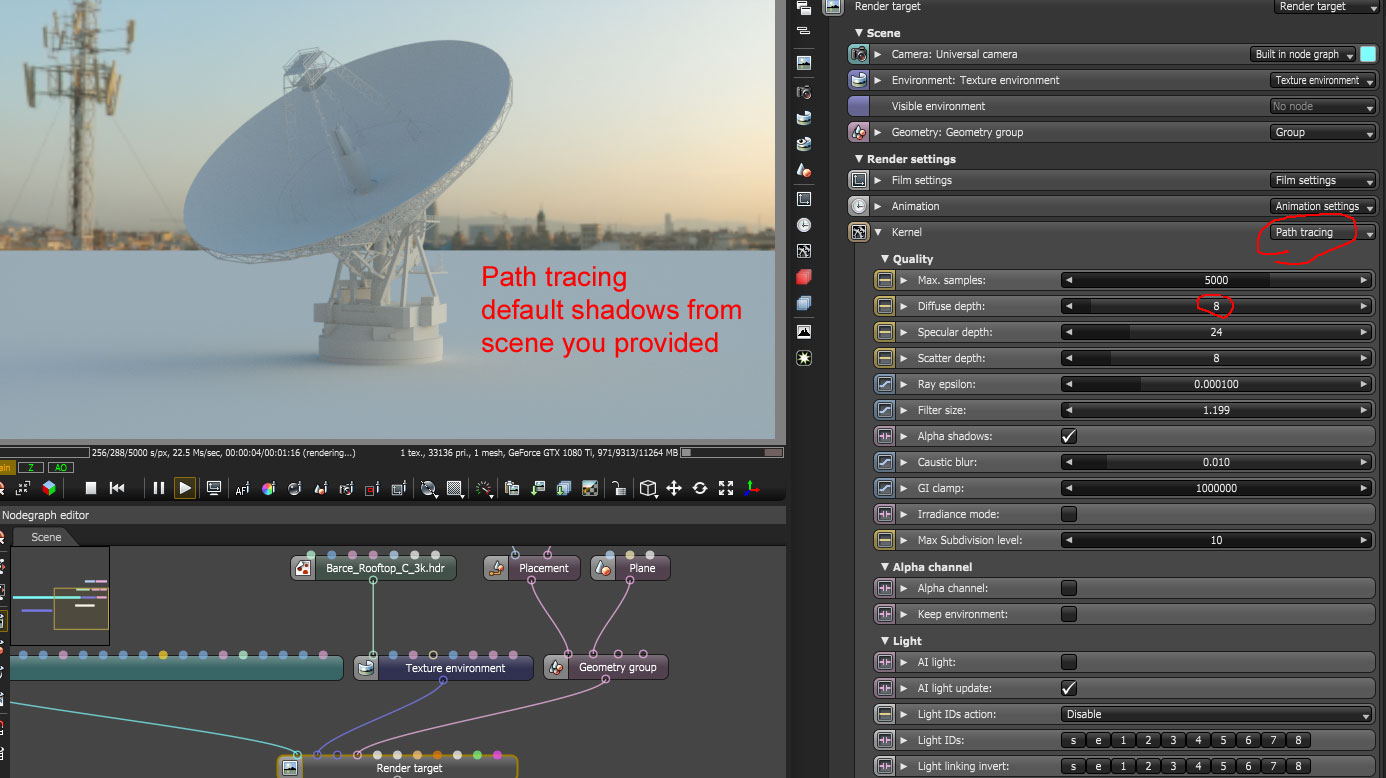Click the clipboard copy render icon
1386x778 pixels.
(512, 489)
